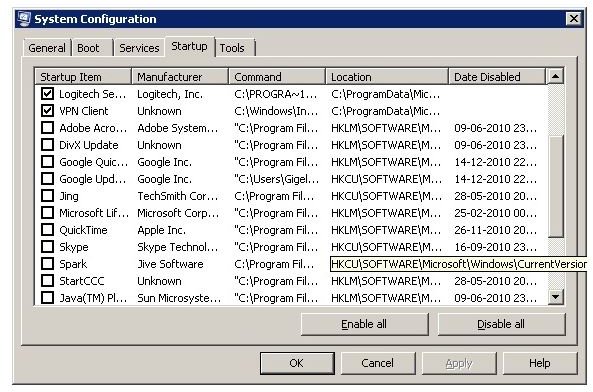Viewport: 593px width, 392px height.
Task: Click the vertical scrollbar thumb
Action: (555, 186)
